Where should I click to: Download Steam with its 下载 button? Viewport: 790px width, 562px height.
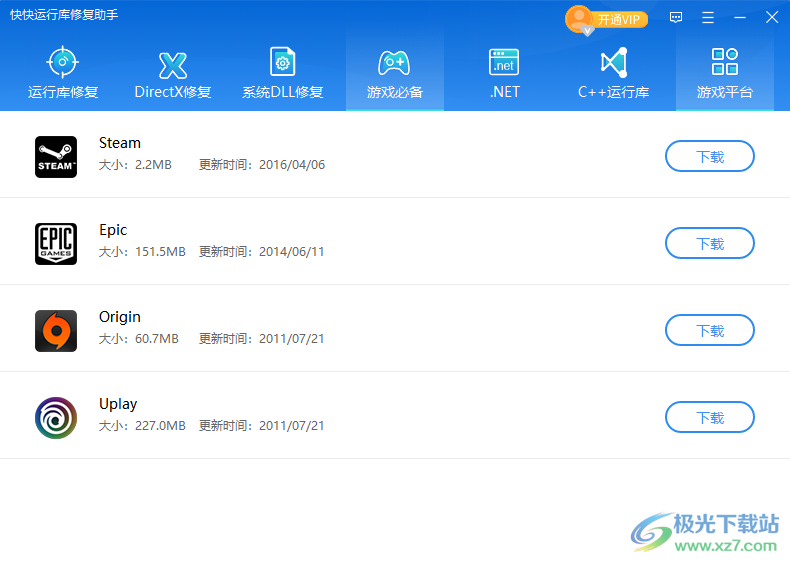click(710, 156)
